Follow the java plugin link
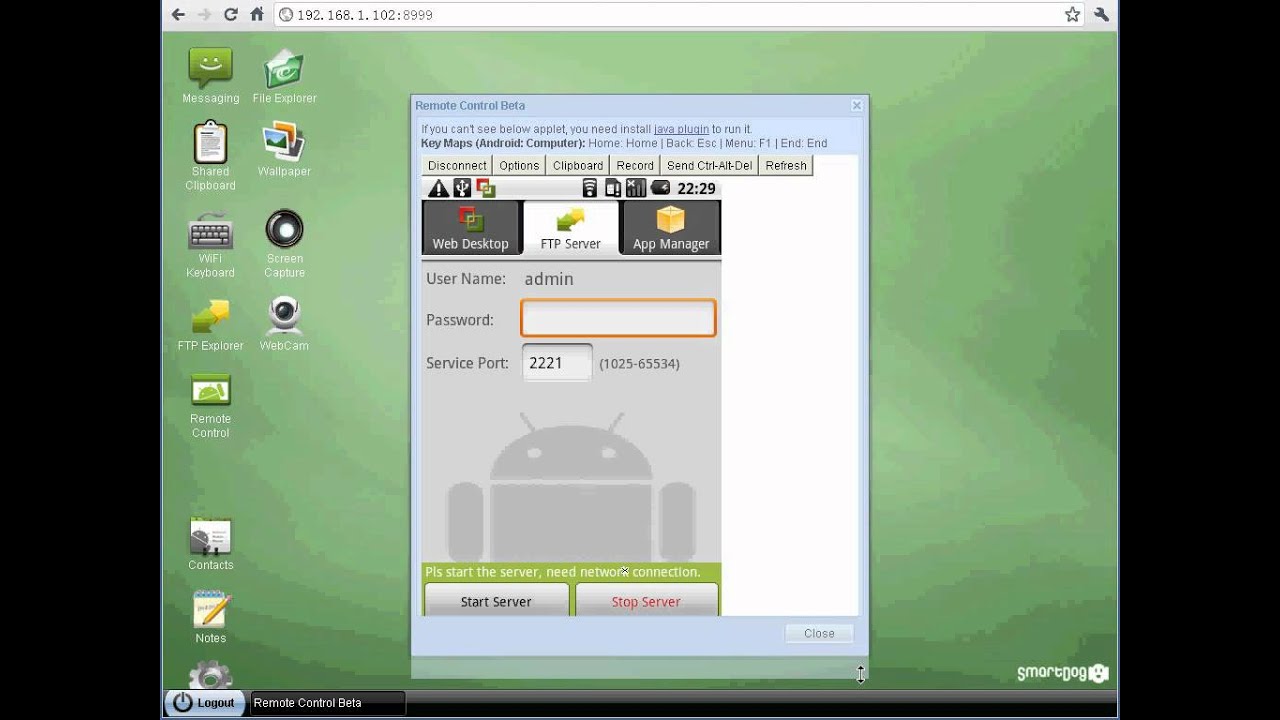 [x=681, y=129]
